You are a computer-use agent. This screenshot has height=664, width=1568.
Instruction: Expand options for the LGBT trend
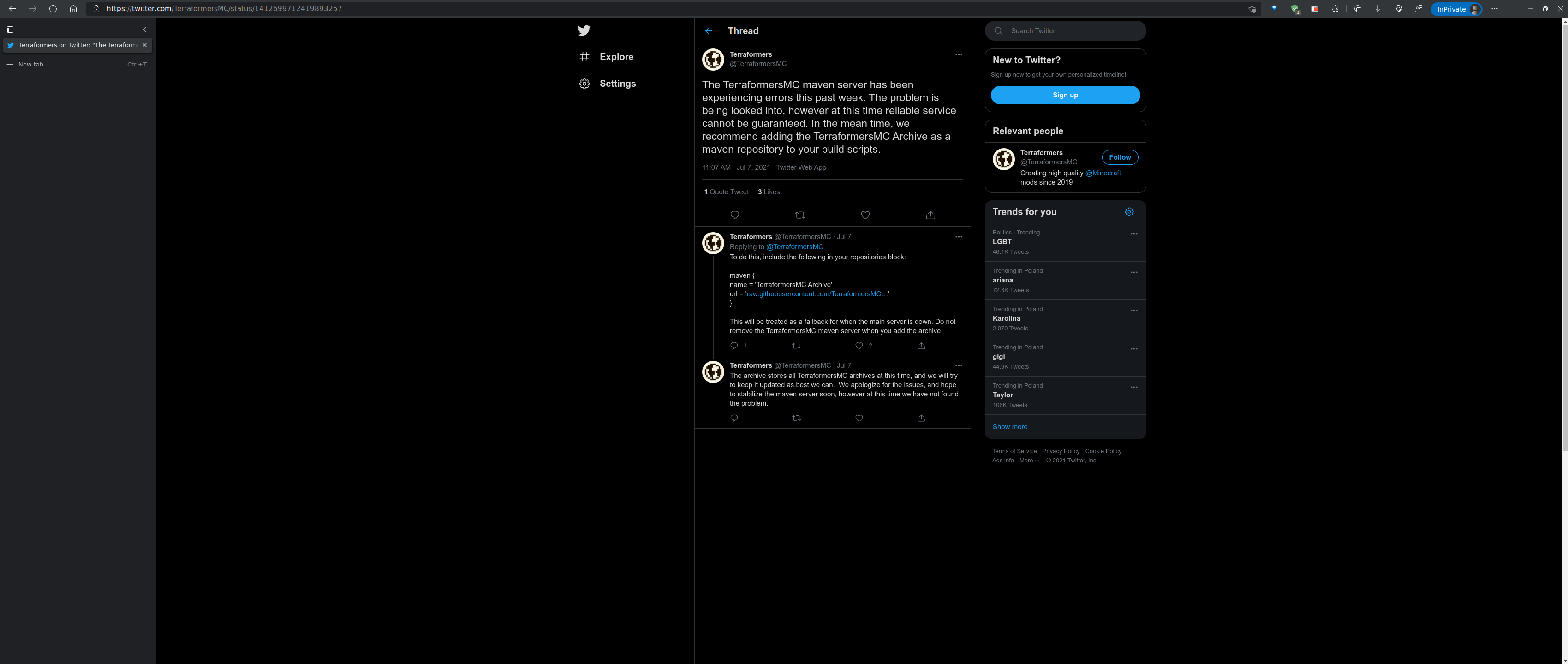(x=1133, y=233)
